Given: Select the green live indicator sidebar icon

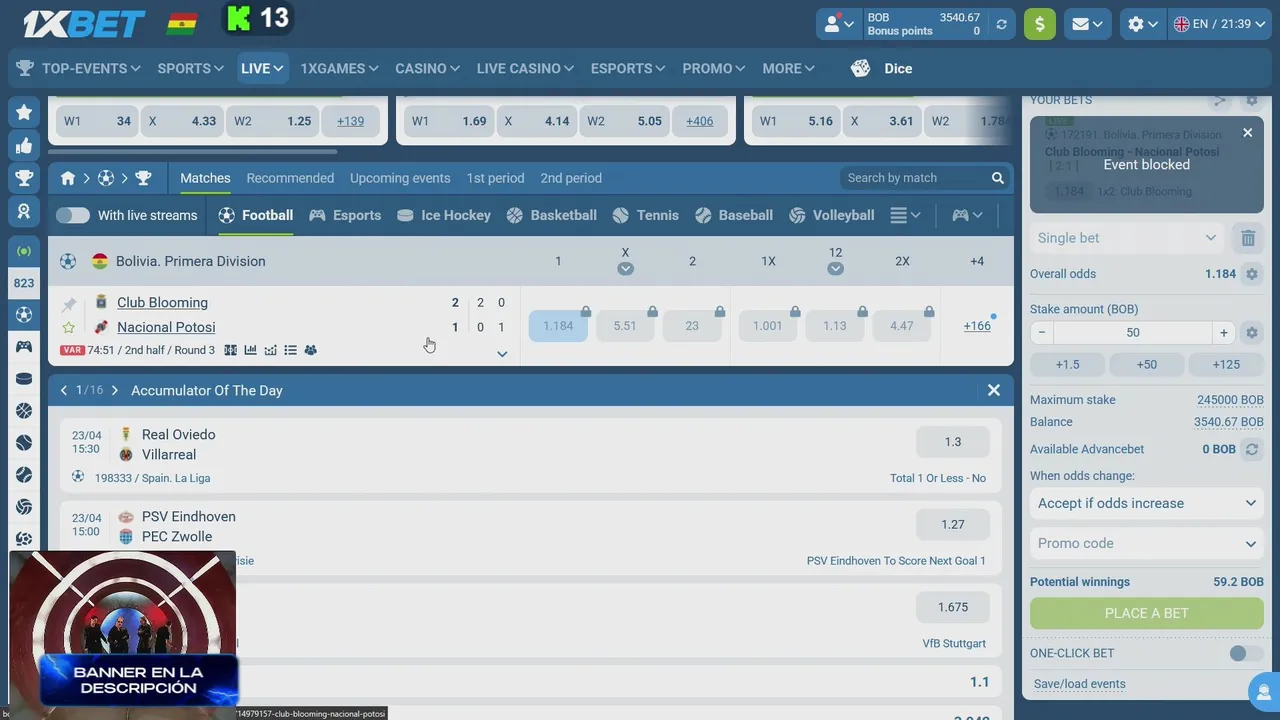Looking at the screenshot, I should tap(24, 251).
